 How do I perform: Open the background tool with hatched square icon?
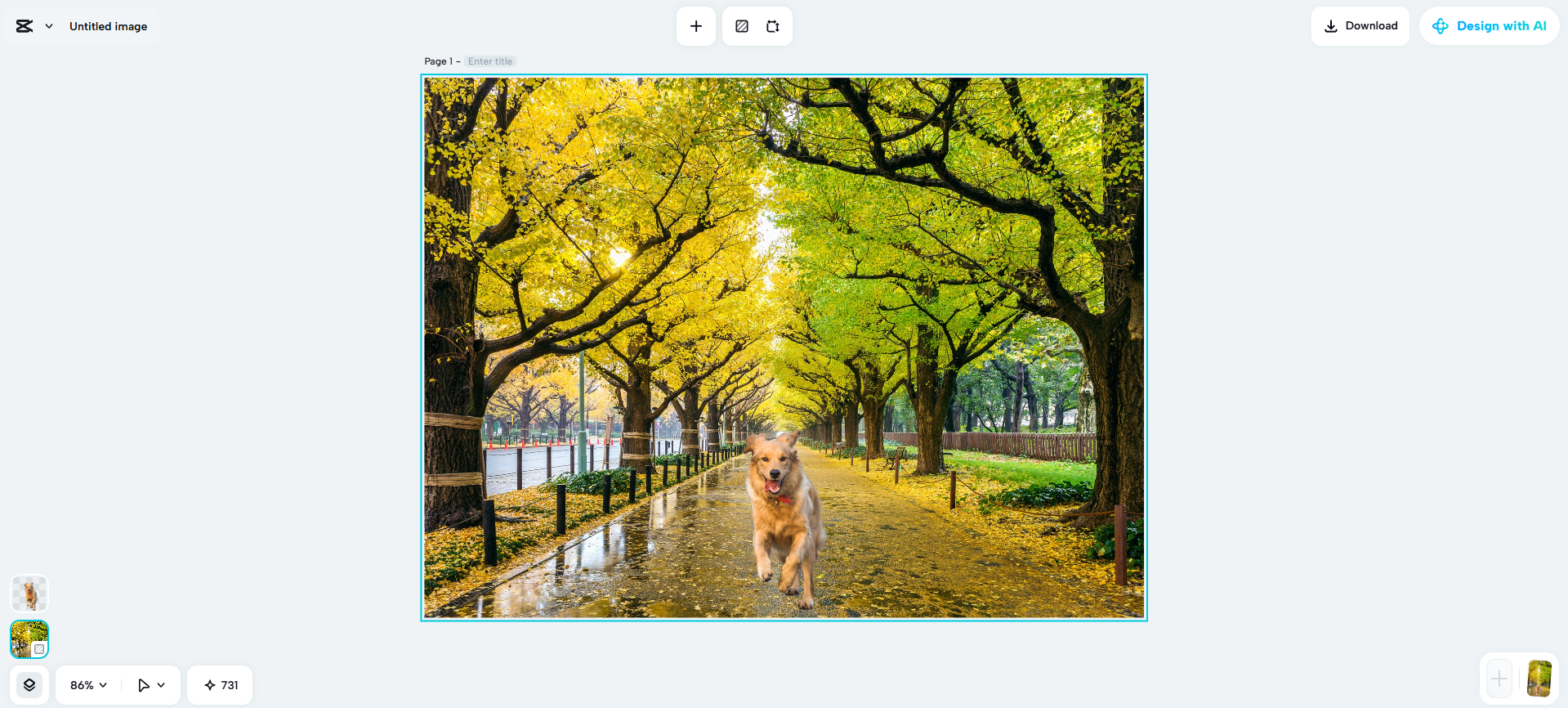(742, 26)
